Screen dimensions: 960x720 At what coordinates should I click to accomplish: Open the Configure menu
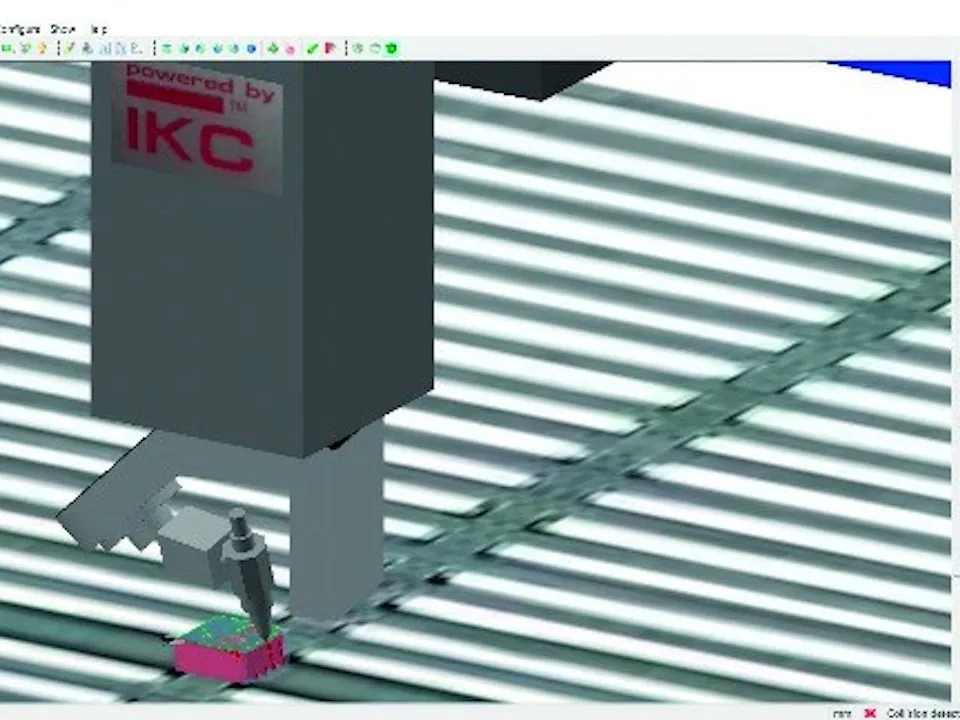[20, 29]
